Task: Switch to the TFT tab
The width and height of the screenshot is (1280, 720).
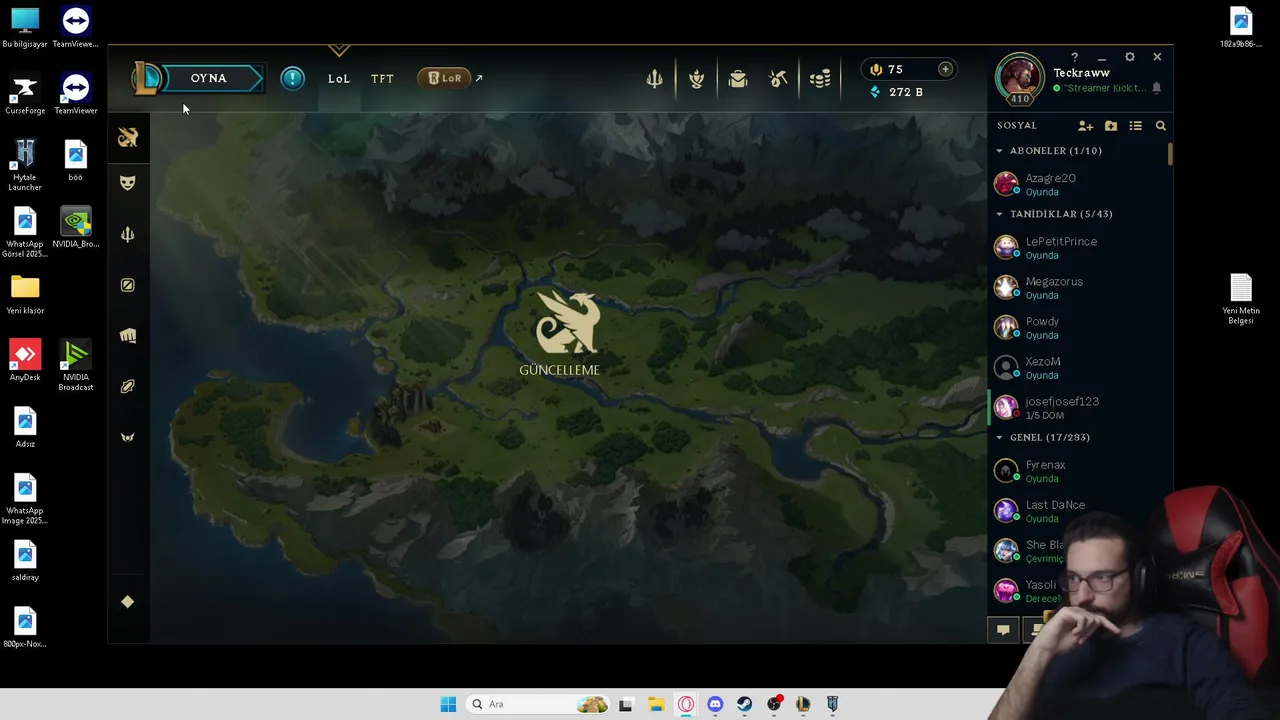Action: pyautogui.click(x=382, y=78)
